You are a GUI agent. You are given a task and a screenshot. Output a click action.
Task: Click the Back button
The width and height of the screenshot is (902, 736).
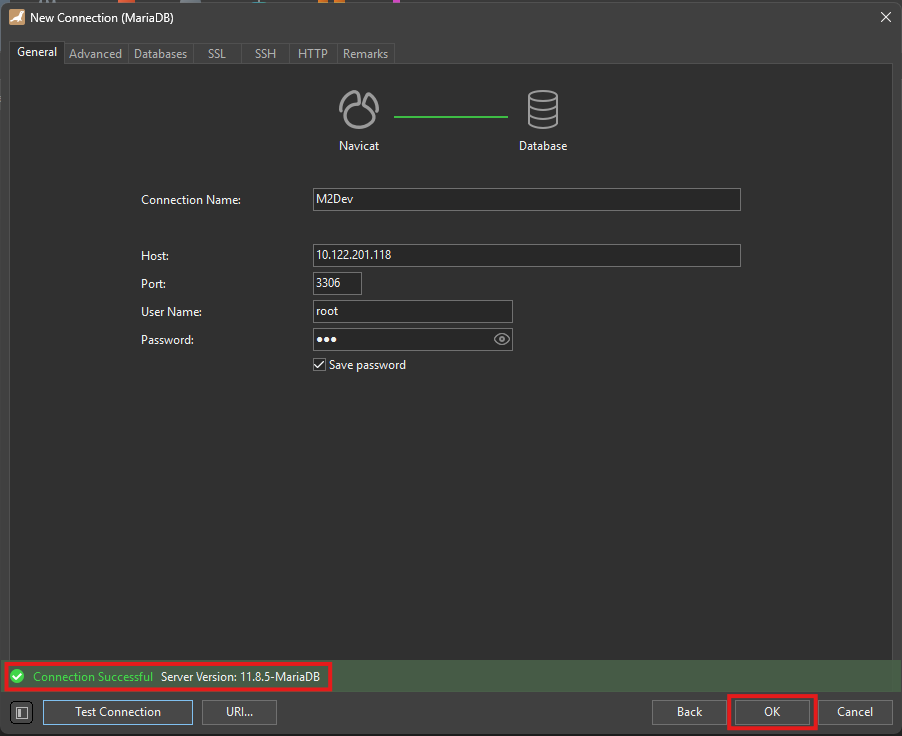point(689,712)
